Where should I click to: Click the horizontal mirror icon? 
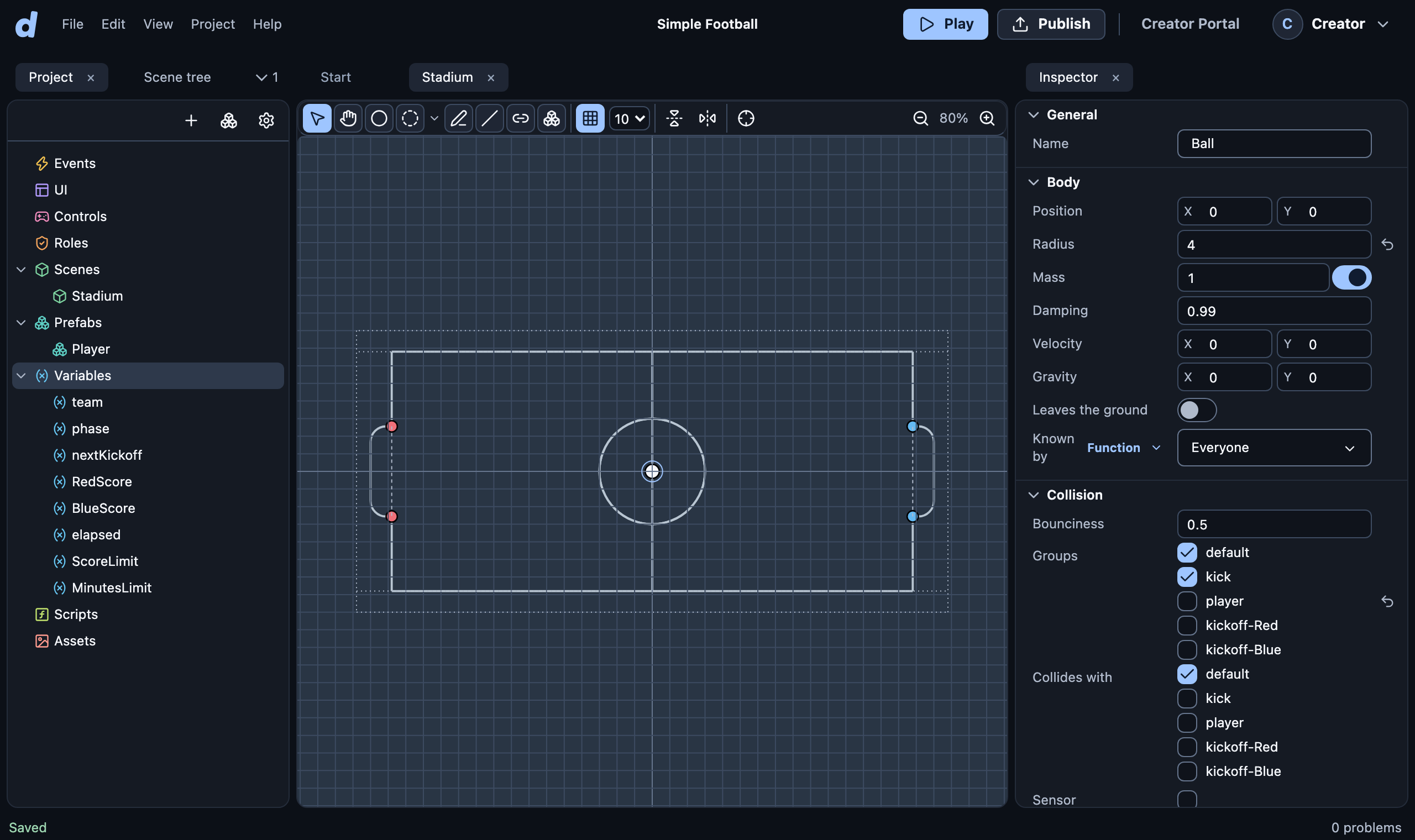coord(707,118)
